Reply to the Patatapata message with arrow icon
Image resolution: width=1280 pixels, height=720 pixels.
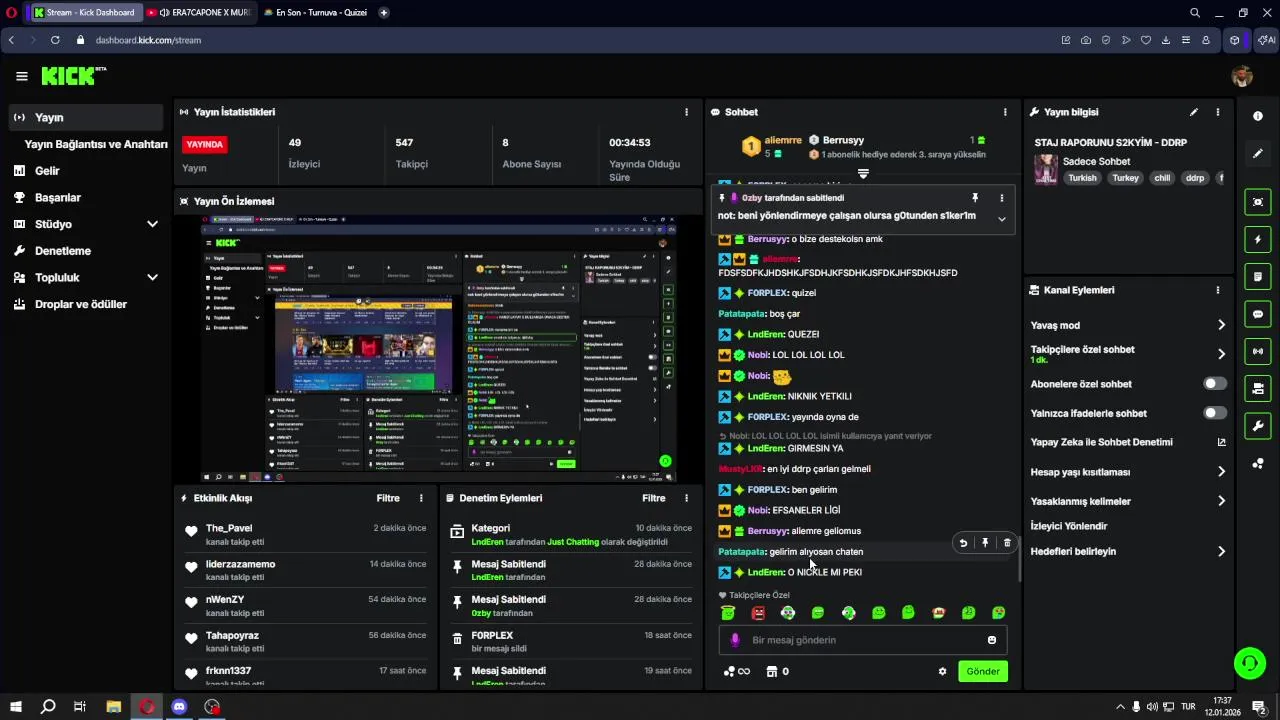(963, 543)
